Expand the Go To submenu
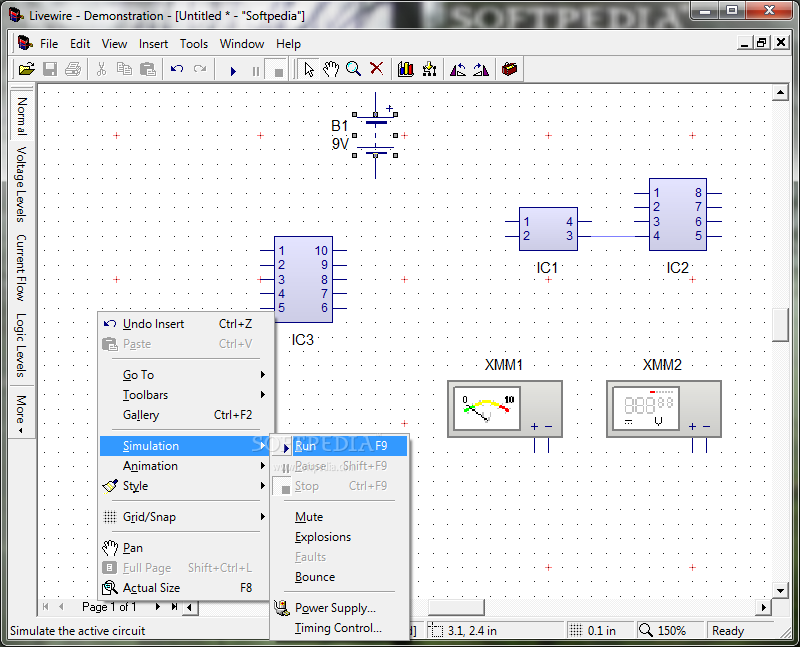Viewport: 800px width, 647px height. (186, 375)
